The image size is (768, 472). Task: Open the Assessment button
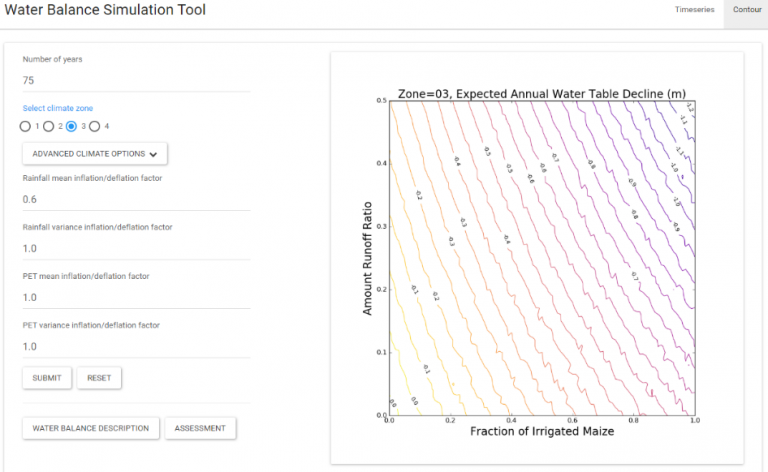(200, 428)
